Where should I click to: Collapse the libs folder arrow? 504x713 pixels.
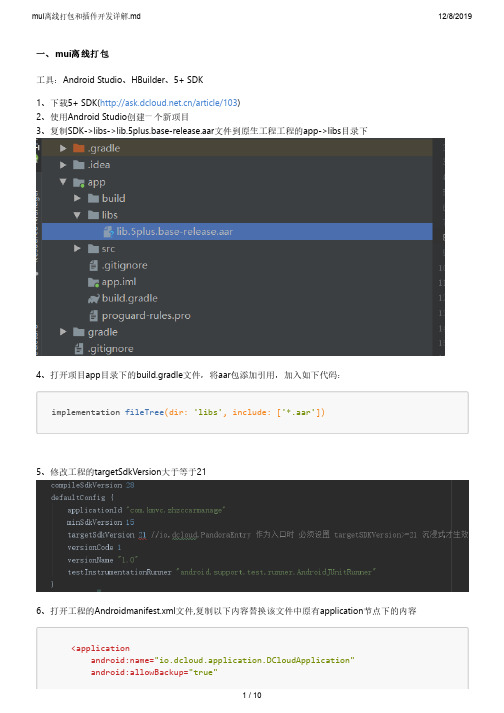77,215
